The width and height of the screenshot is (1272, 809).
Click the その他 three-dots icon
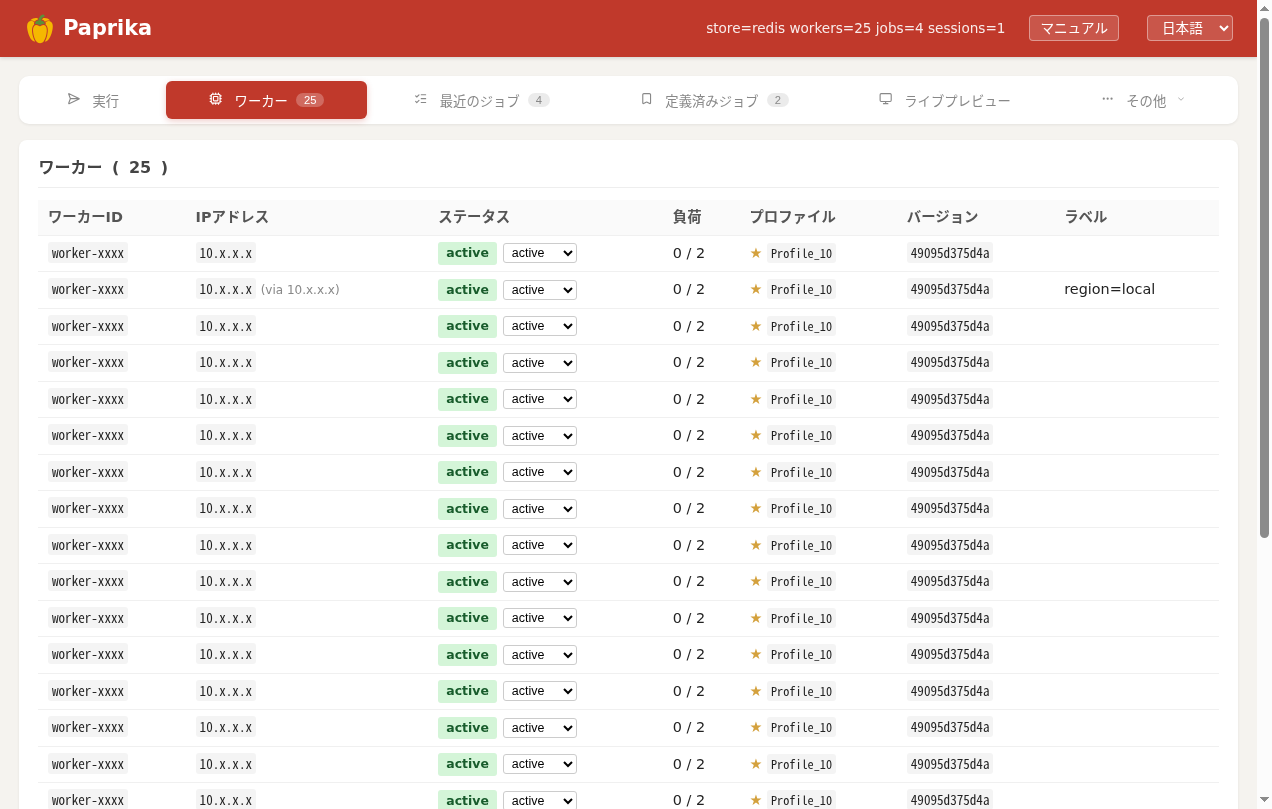[1108, 99]
